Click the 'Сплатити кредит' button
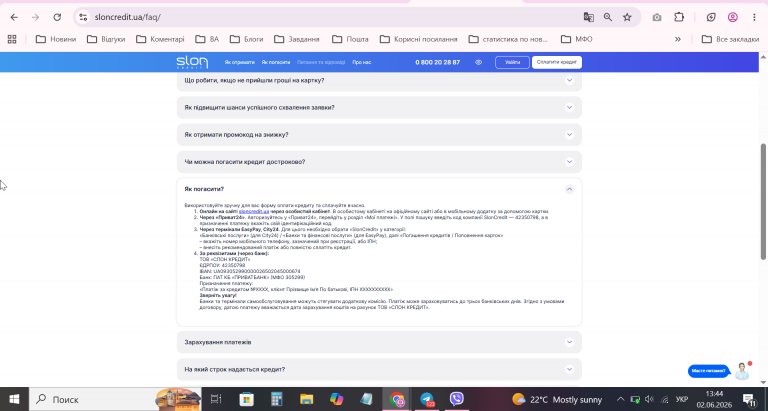The image size is (768, 411). pos(557,62)
